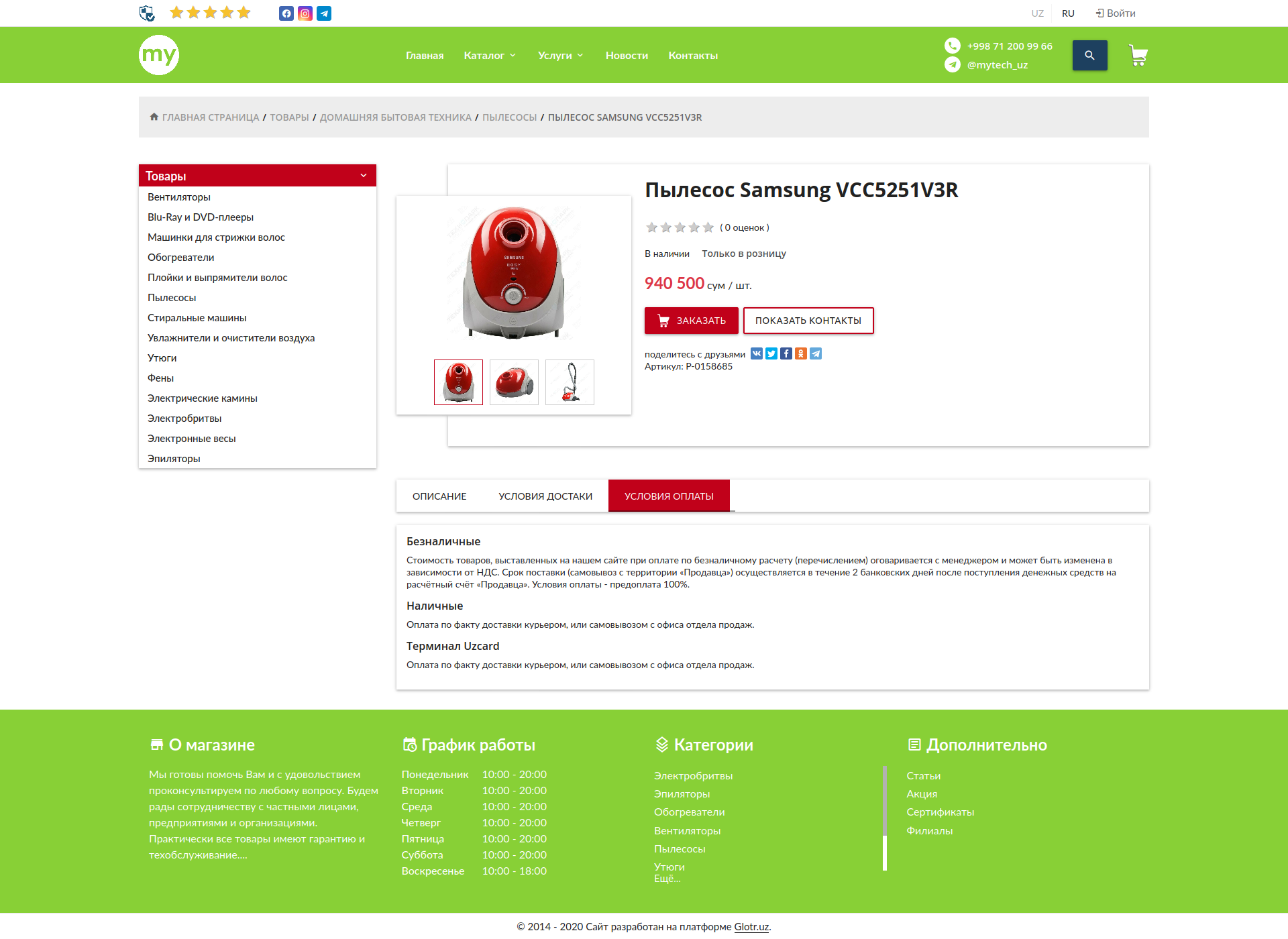Open the shopping cart icon

pyautogui.click(x=1138, y=55)
